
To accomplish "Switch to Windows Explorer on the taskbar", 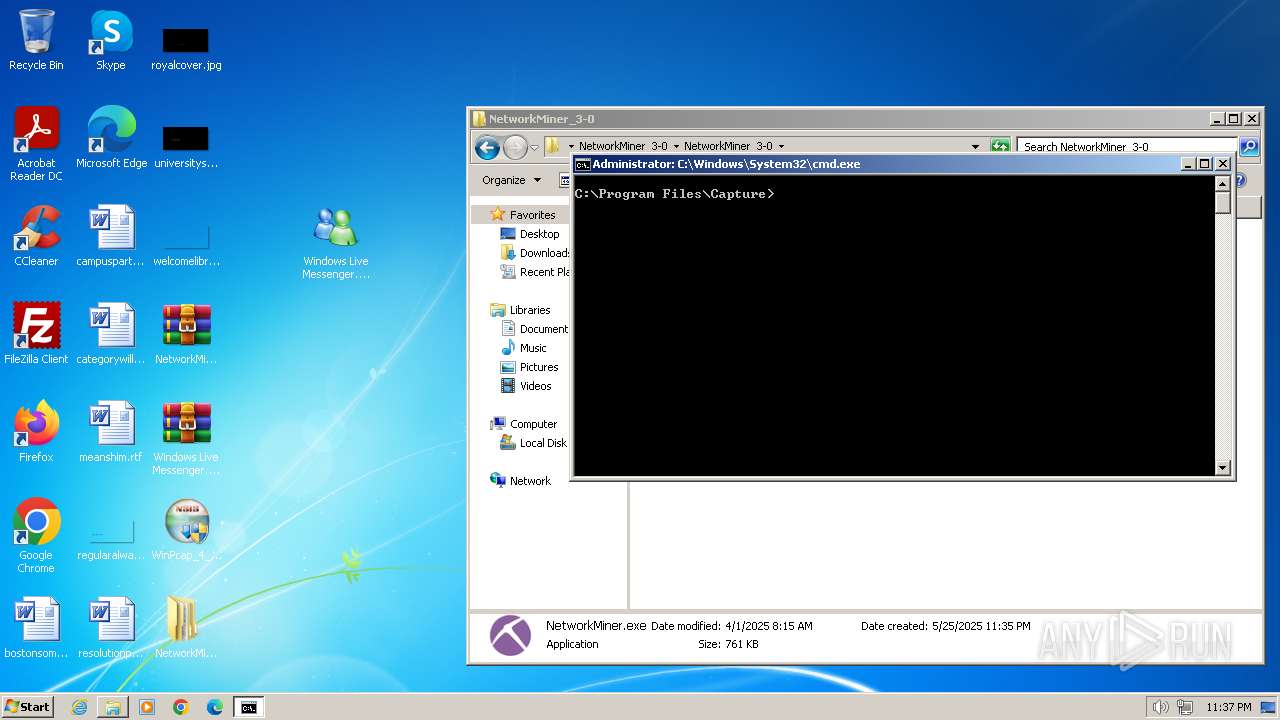I will (x=113, y=707).
